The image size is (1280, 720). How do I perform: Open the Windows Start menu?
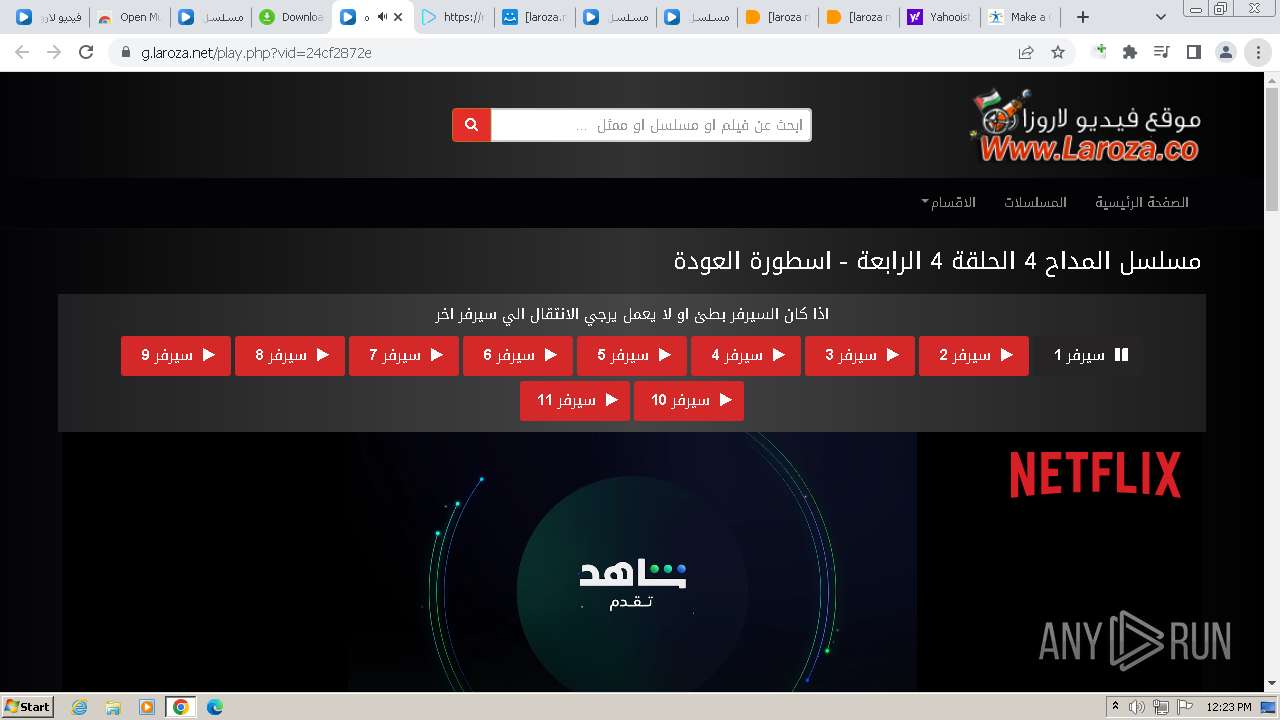click(28, 706)
